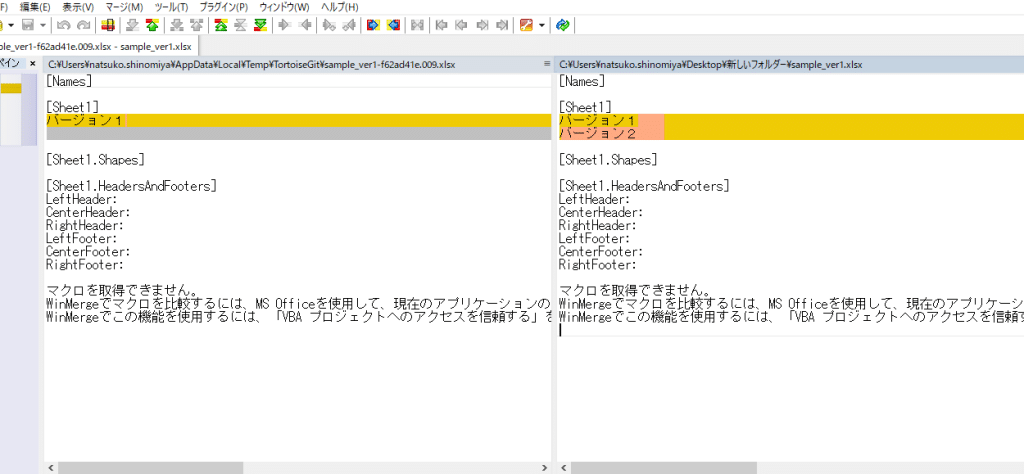Click LeftFooter: line in the Desktop file pane
Viewport: 1024px width, 474px height.
(595, 238)
